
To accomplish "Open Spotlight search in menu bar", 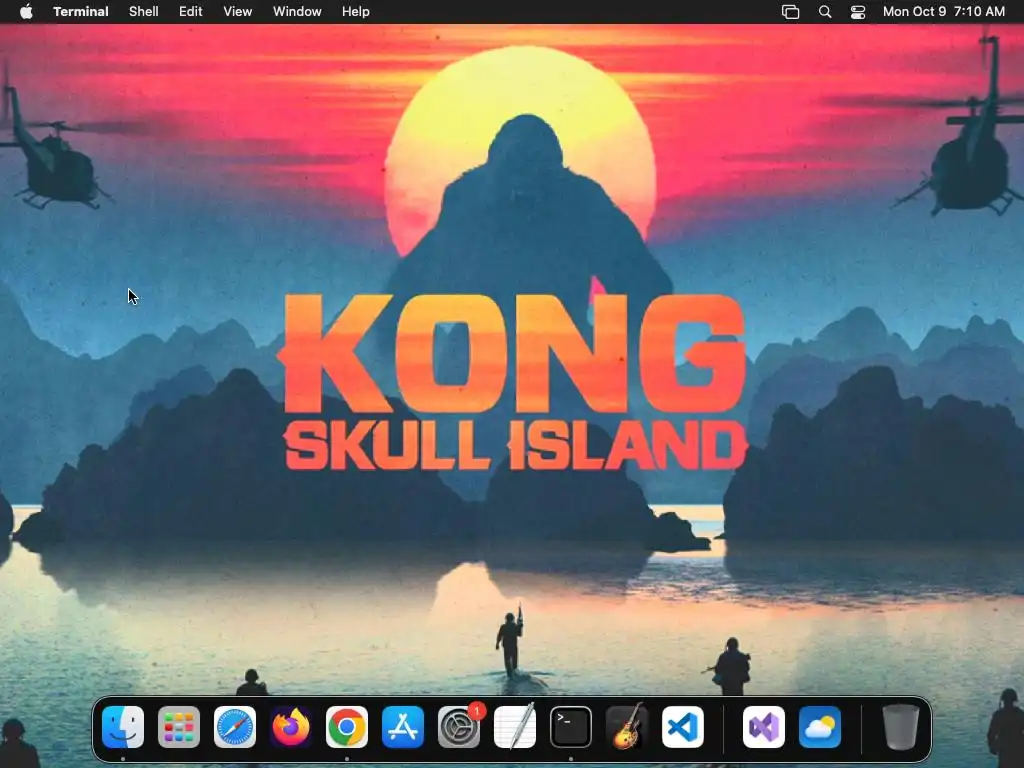I will [x=825, y=12].
